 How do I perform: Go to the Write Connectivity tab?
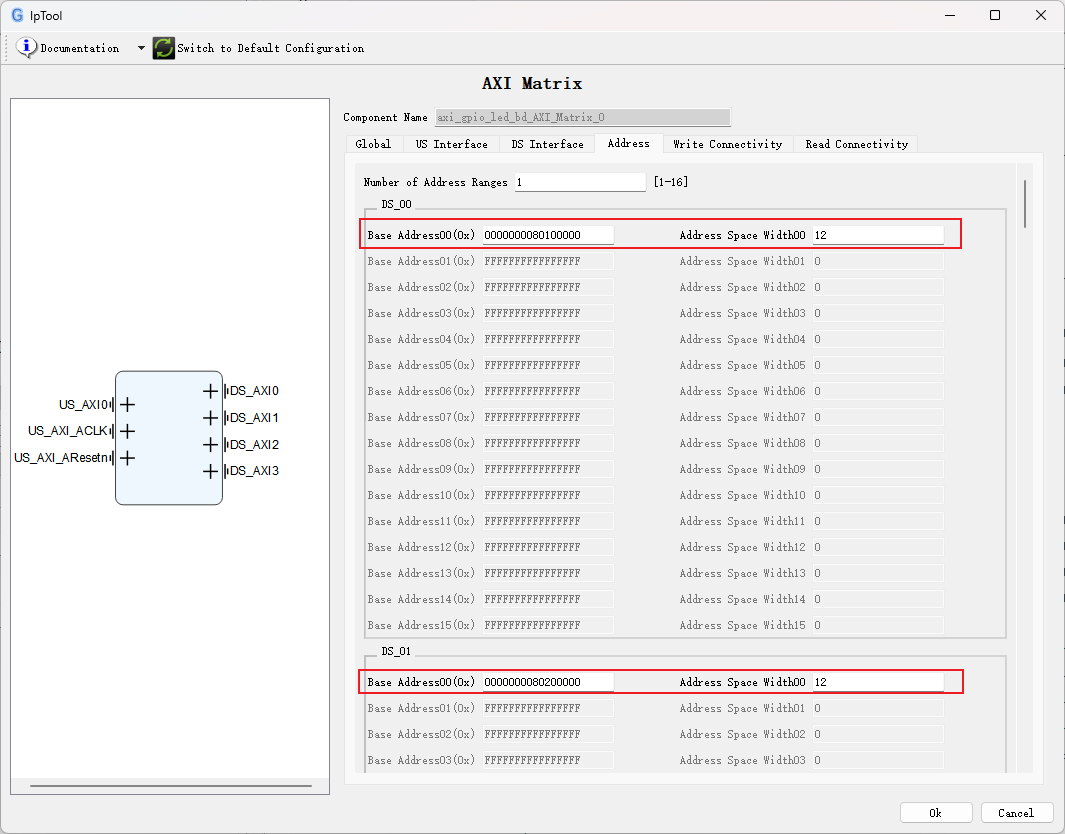coord(727,144)
